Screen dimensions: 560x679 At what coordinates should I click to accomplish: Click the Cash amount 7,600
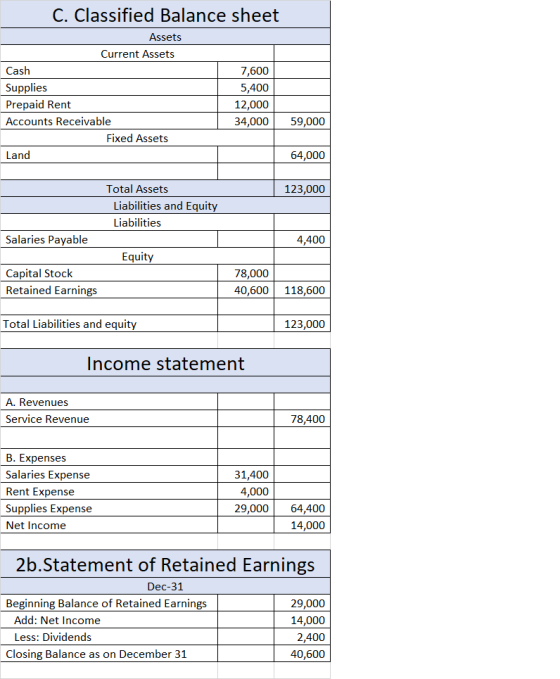246,71
